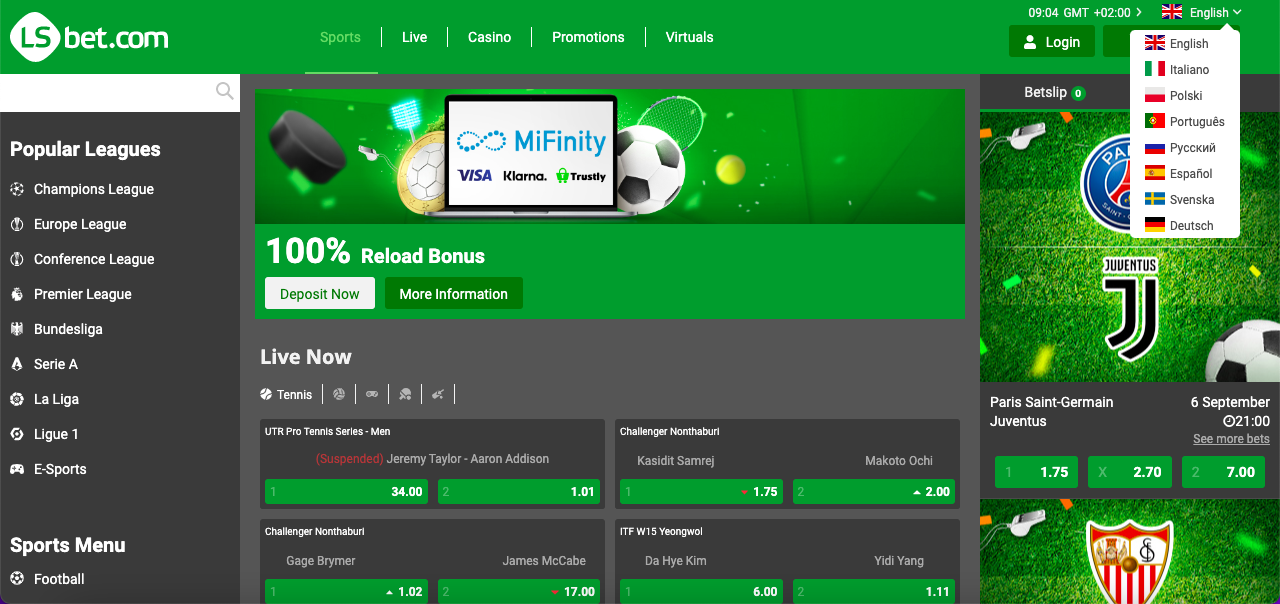Select the Premier League lion icon
The height and width of the screenshot is (604, 1280).
(x=18, y=294)
